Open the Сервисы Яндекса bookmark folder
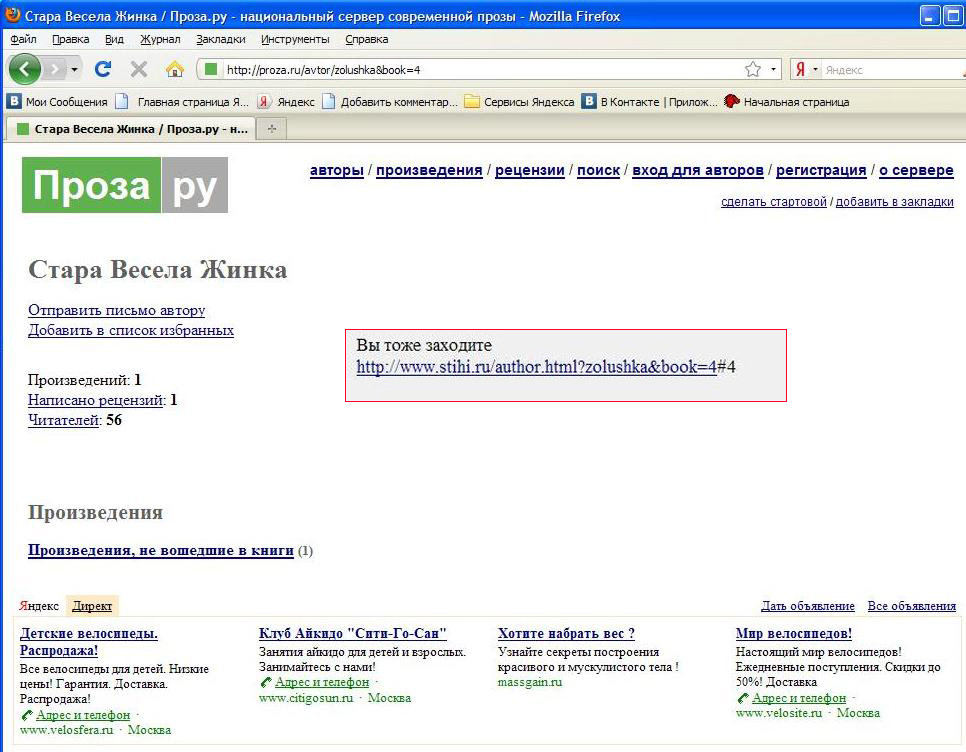The height and width of the screenshot is (752, 966). pos(519,102)
